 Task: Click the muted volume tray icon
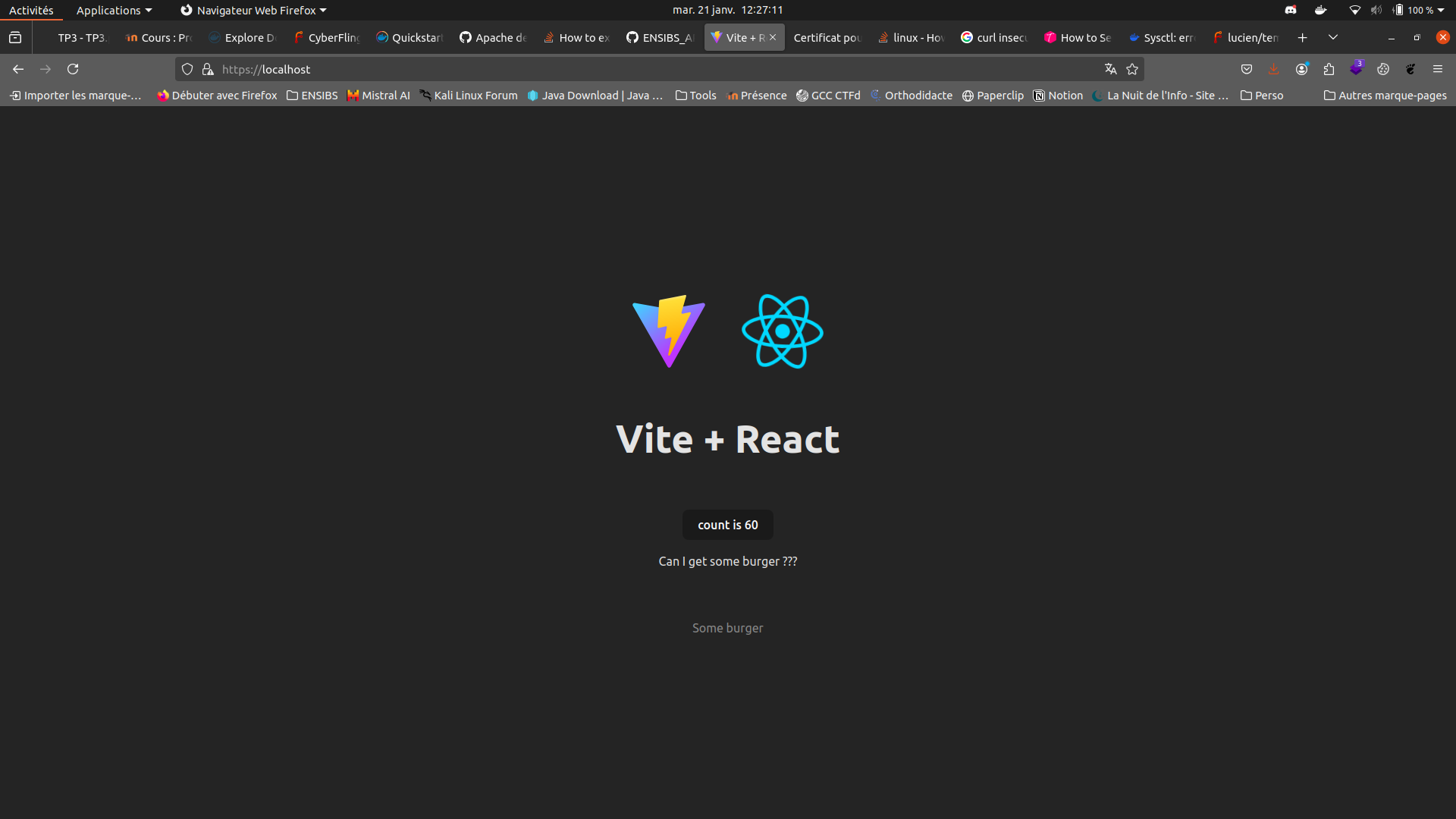1376,10
